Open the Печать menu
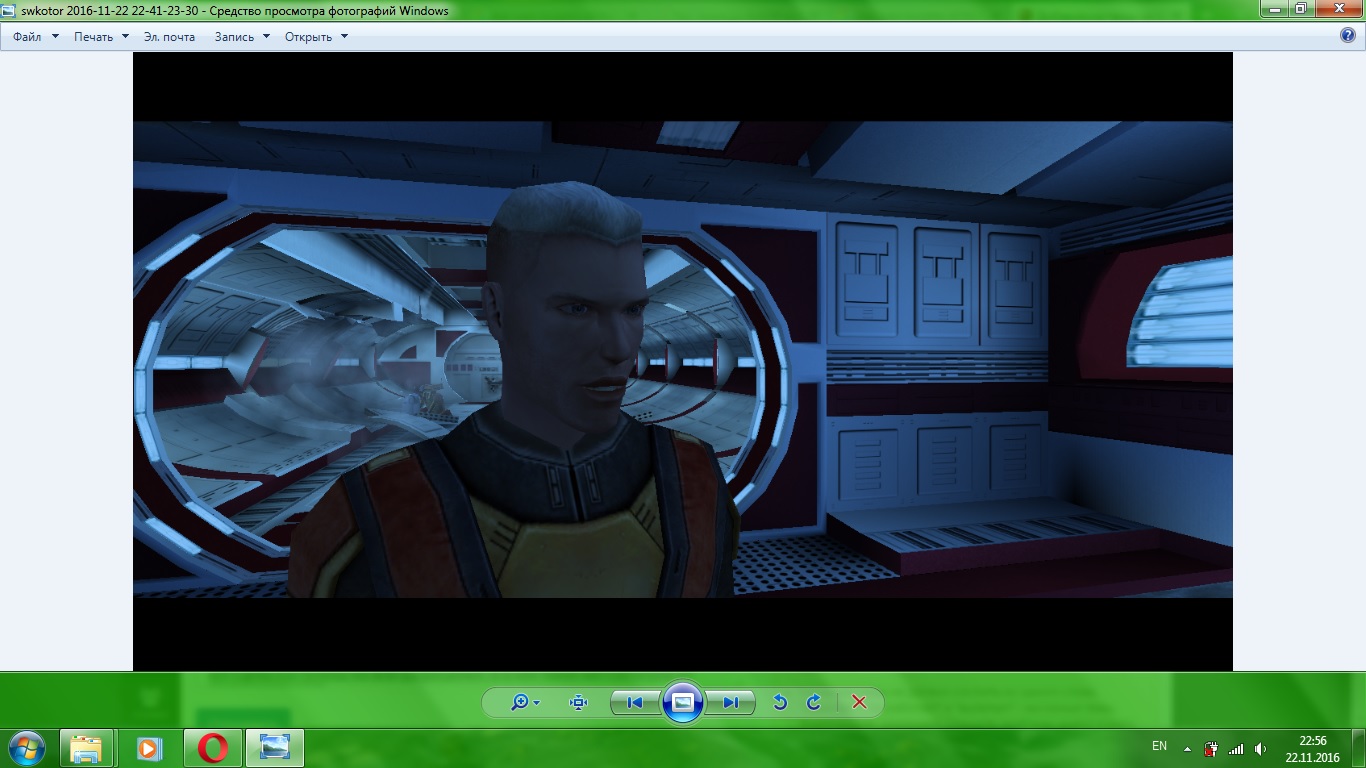The height and width of the screenshot is (768, 1366). (x=93, y=37)
